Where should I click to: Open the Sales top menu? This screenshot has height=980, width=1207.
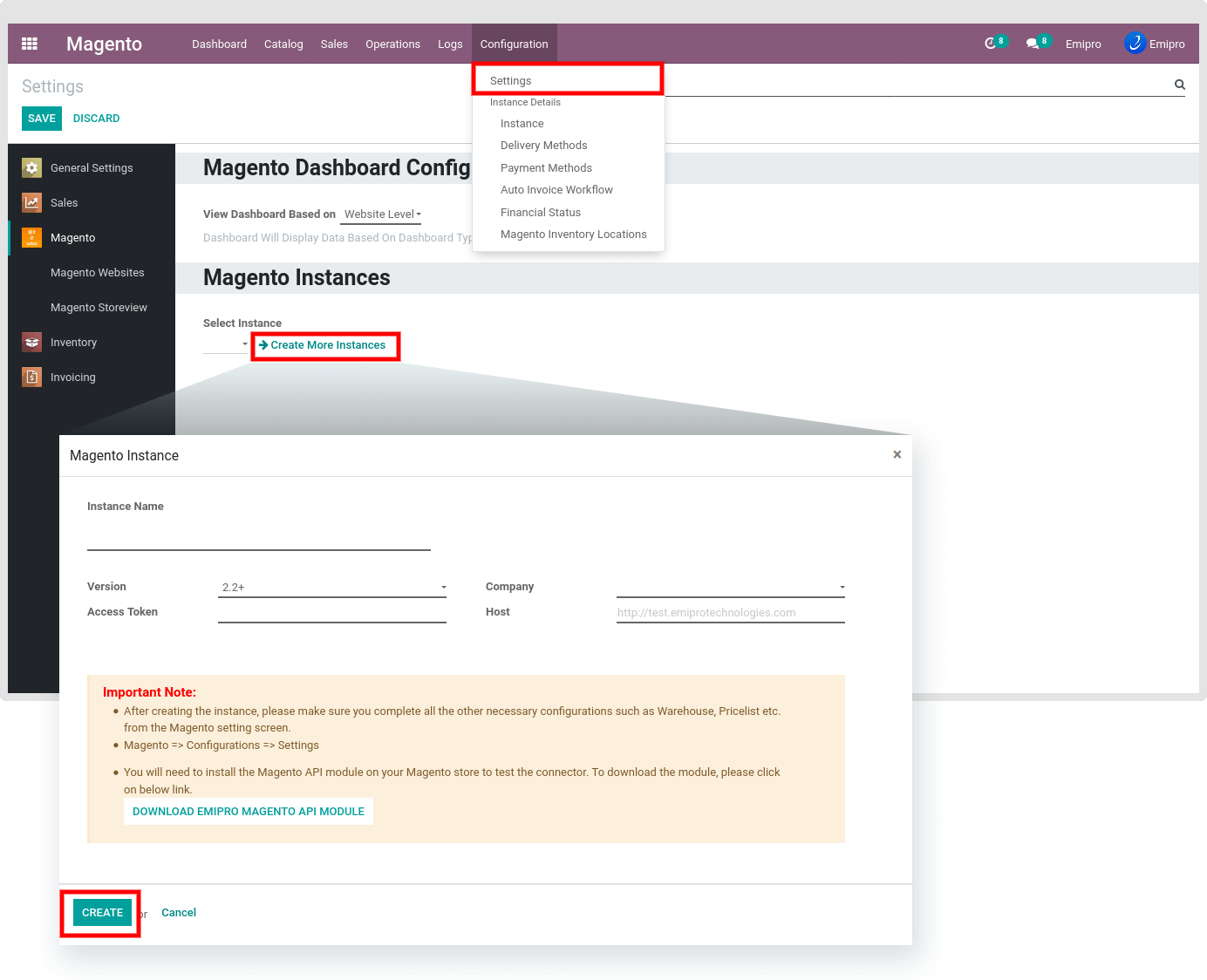click(x=334, y=44)
